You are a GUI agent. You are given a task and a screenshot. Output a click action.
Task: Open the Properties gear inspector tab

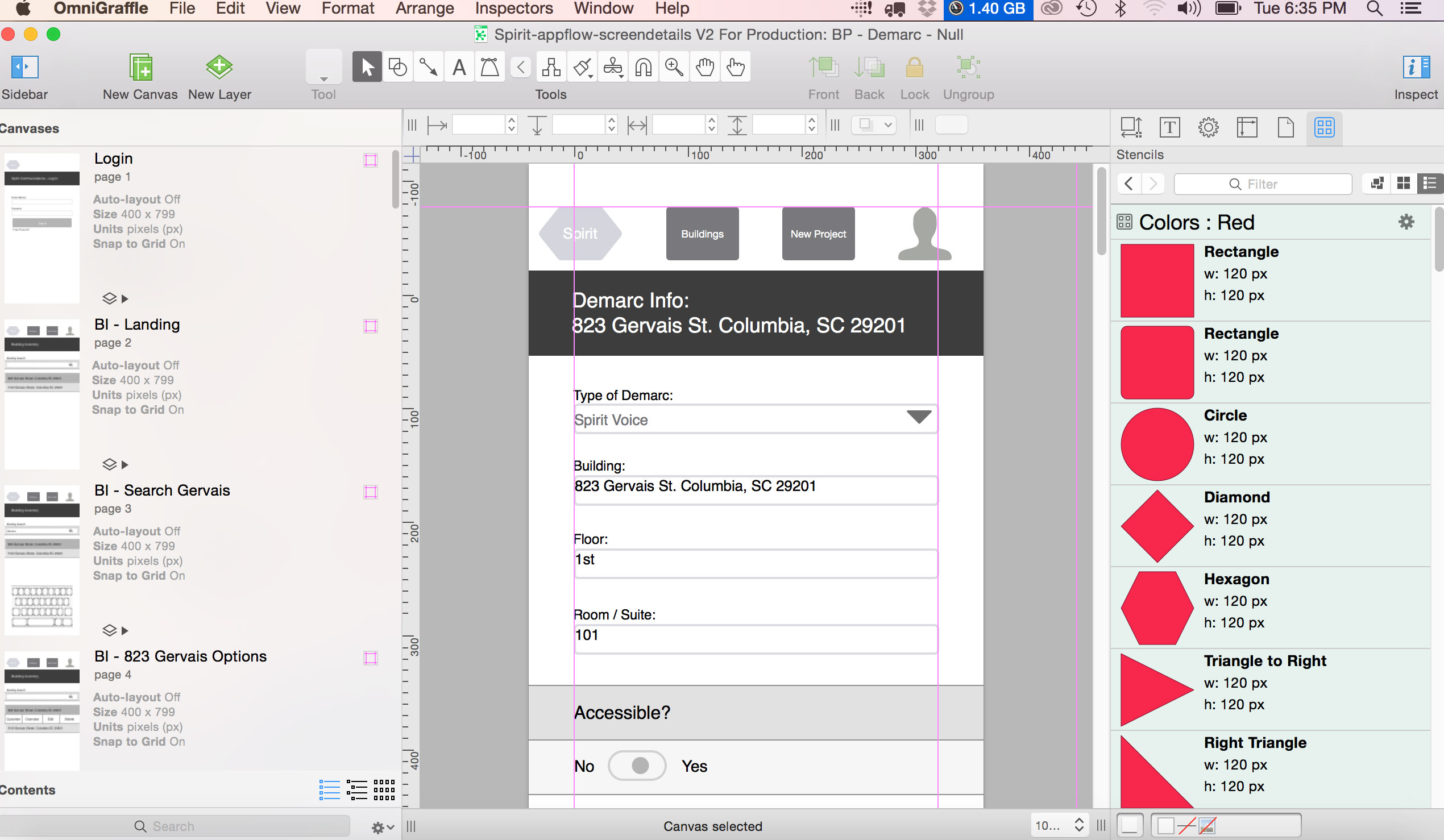click(x=1209, y=127)
